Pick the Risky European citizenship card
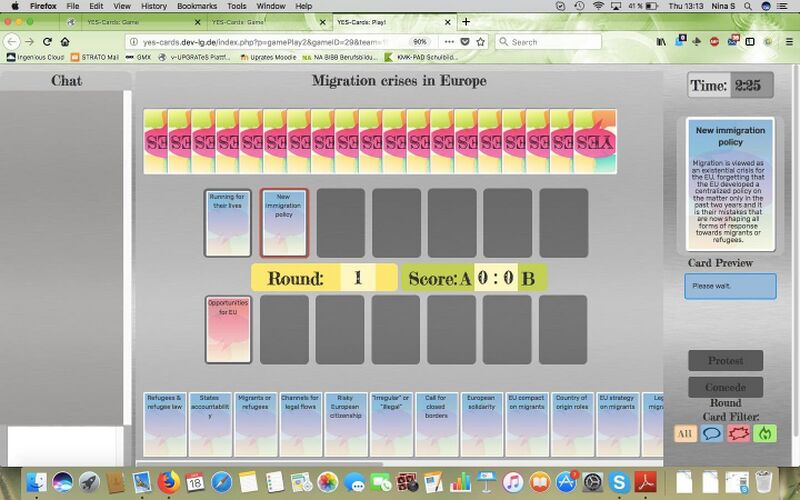The height and width of the screenshot is (500, 800). 345,424
